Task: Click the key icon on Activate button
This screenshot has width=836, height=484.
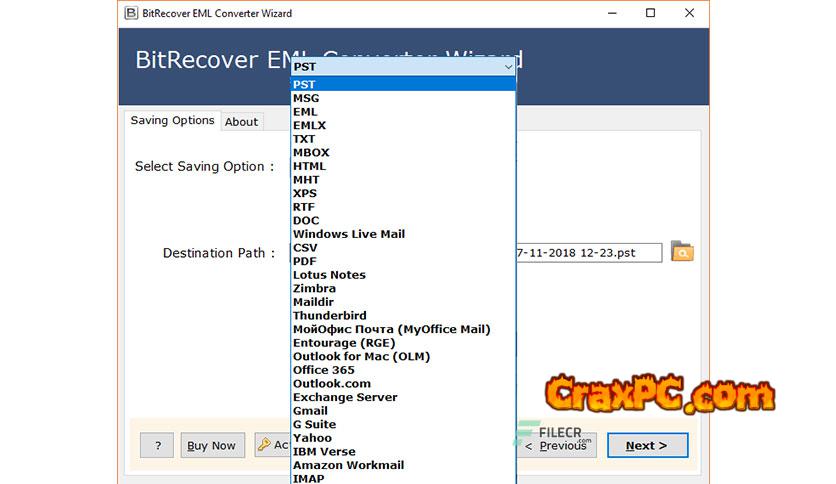Action: click(265, 446)
